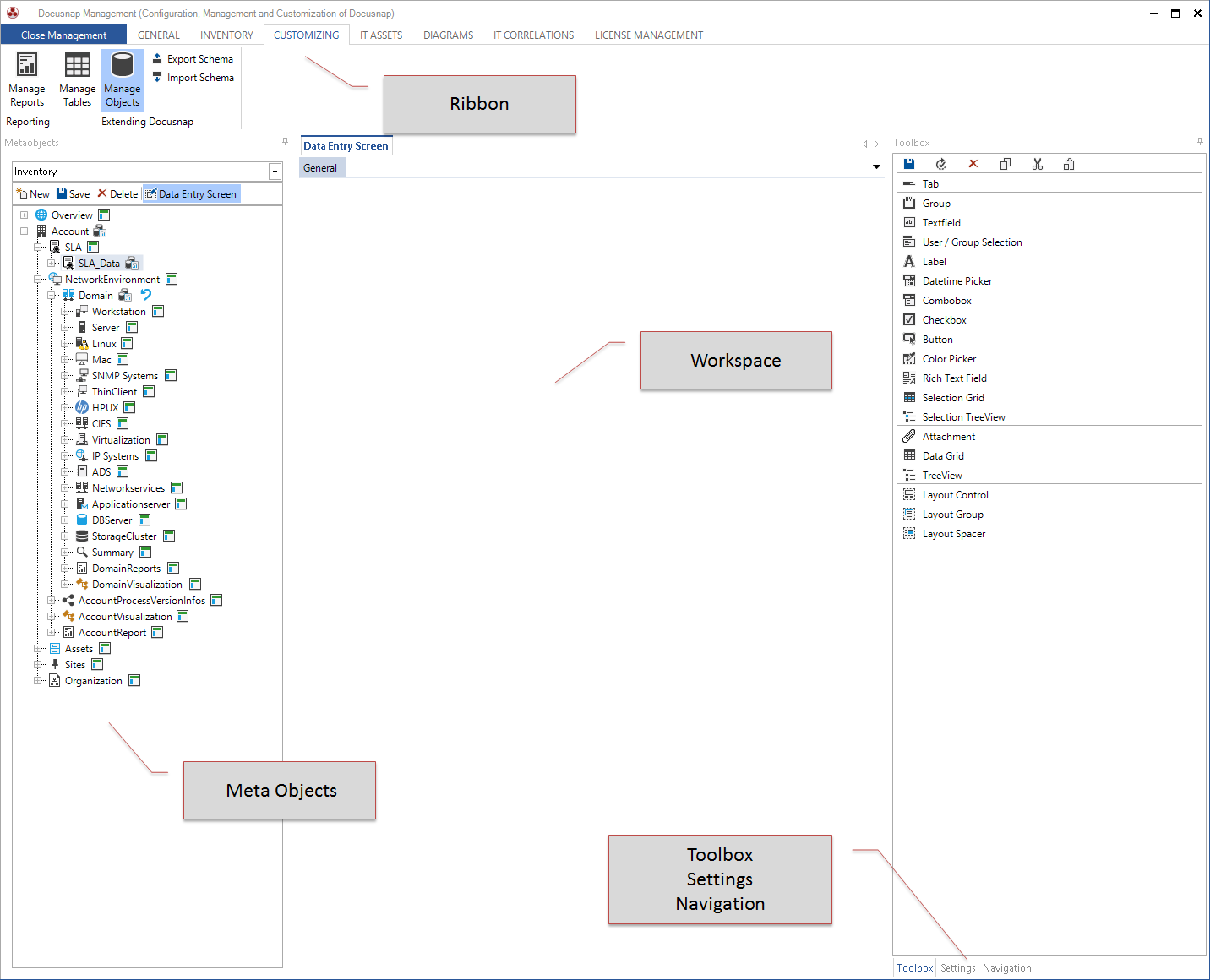Expand the Sites tree node
The width and height of the screenshot is (1210, 980).
tap(38, 664)
